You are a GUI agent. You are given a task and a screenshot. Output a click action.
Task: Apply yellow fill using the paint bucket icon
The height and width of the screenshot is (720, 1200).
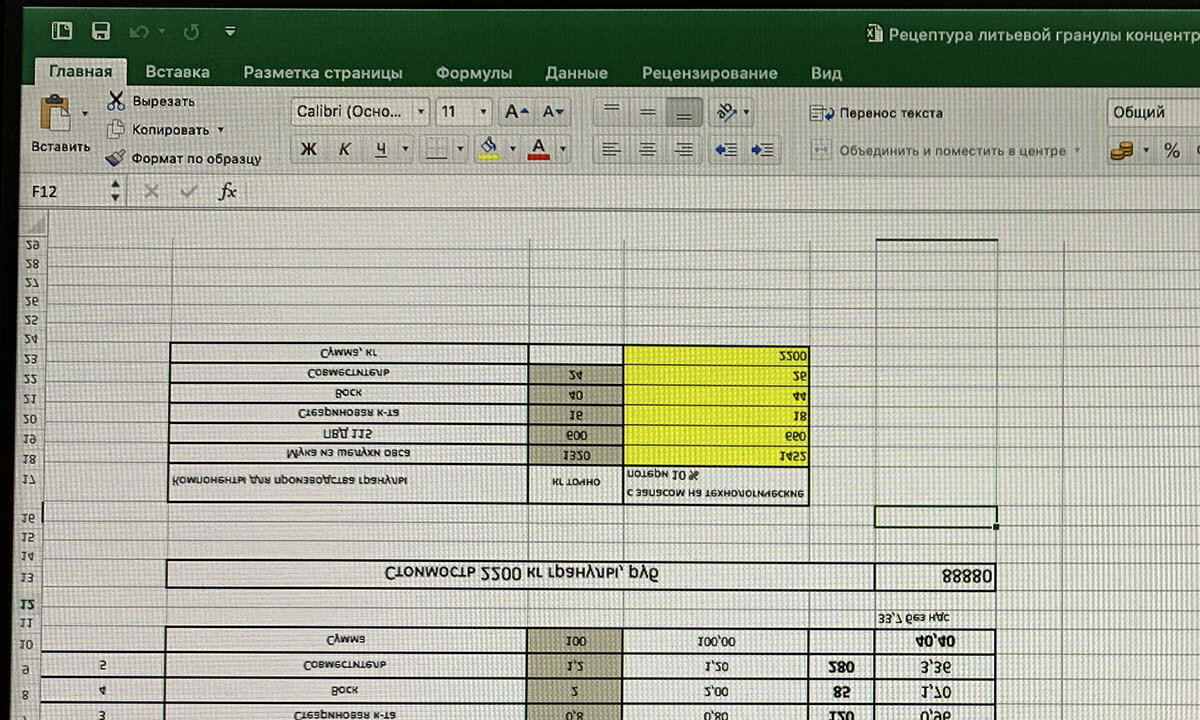click(x=490, y=146)
